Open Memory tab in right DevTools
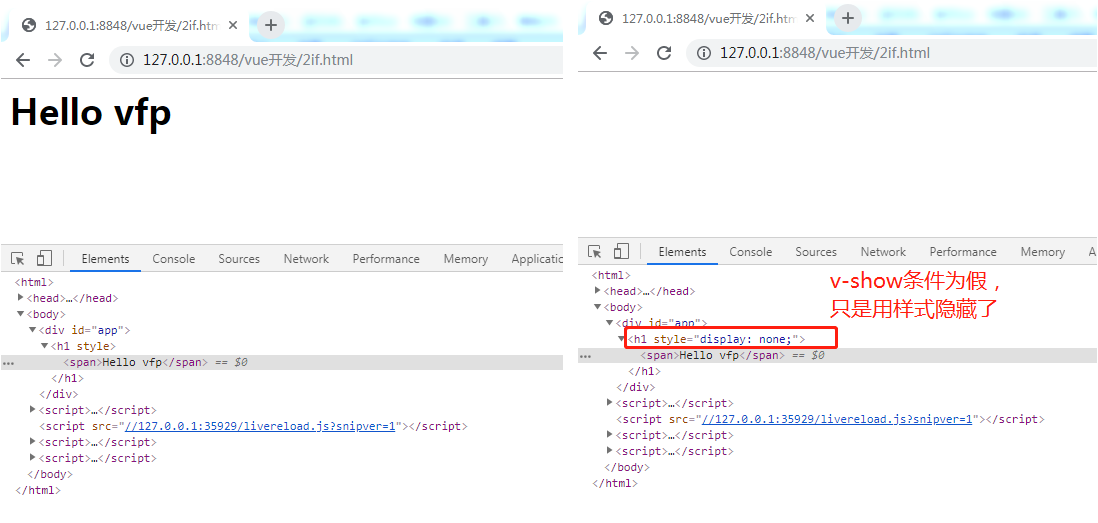The image size is (1098, 523). click(x=1043, y=252)
